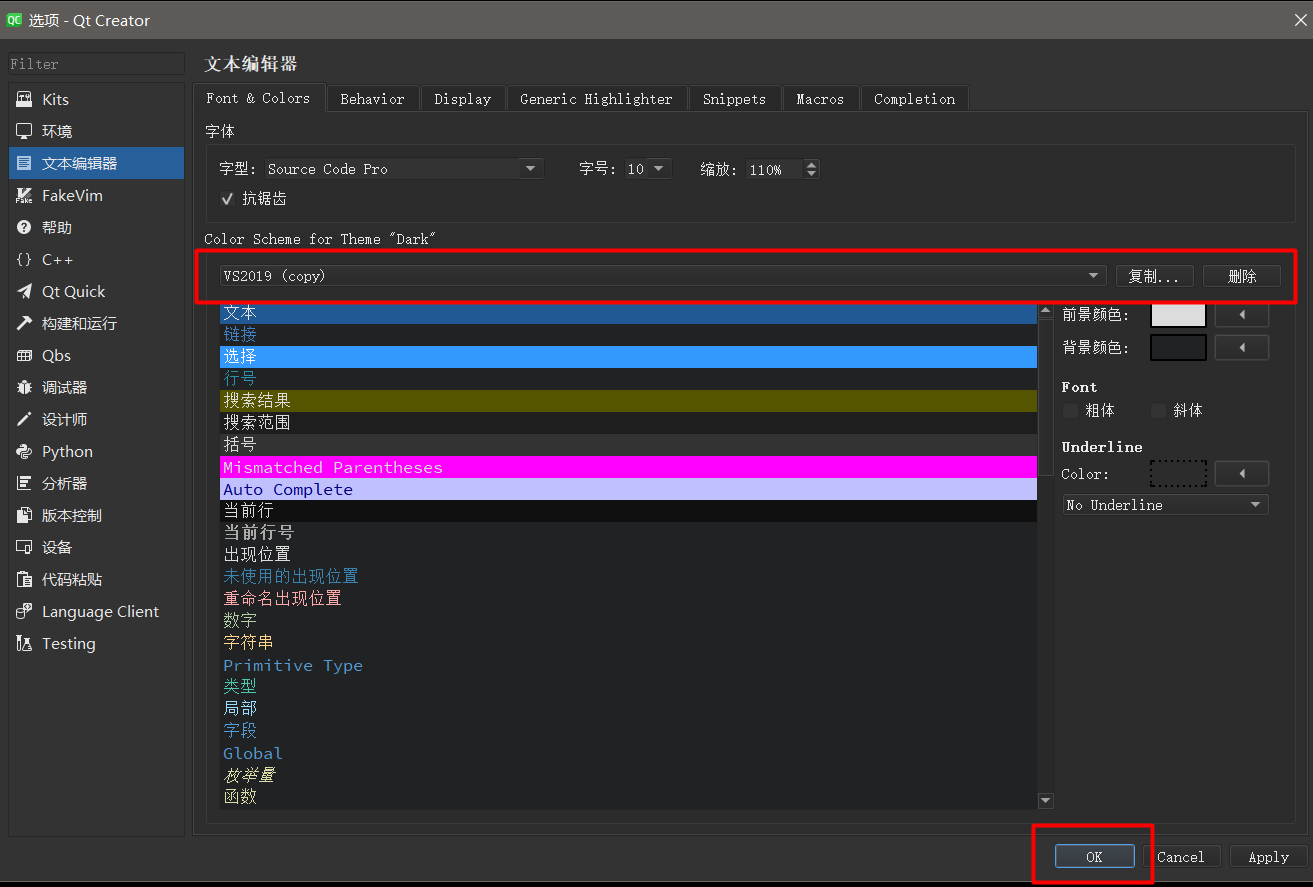This screenshot has width=1313, height=887.
Task: Click the 复制... copy scheme button
Action: [1154, 276]
